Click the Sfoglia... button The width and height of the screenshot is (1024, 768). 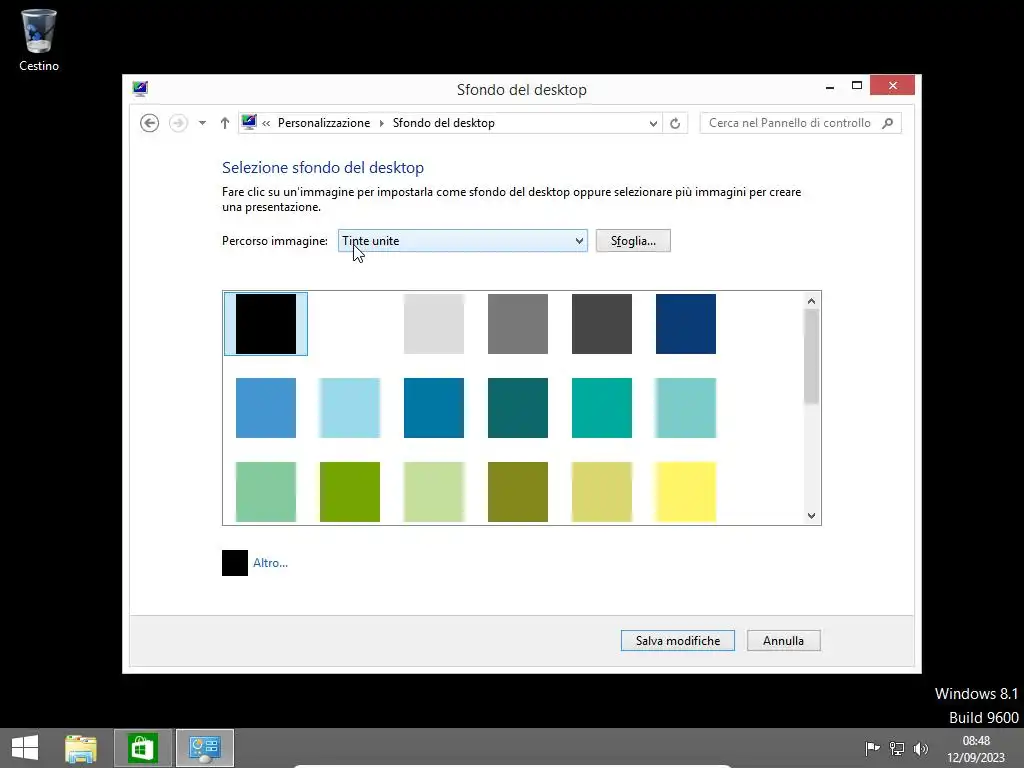pyautogui.click(x=633, y=240)
